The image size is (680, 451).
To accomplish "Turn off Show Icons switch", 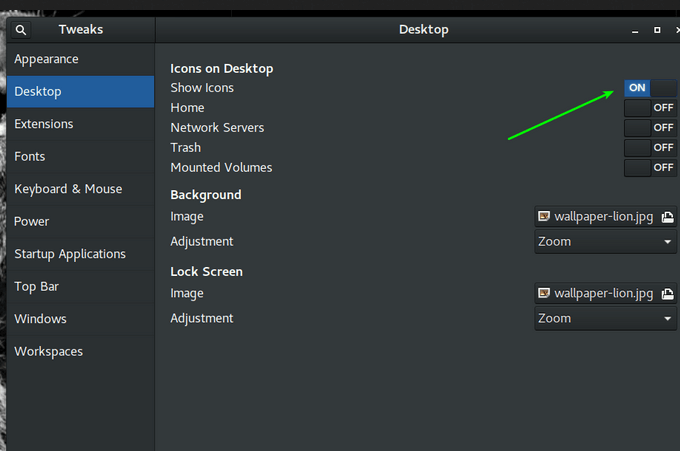I will (x=650, y=88).
